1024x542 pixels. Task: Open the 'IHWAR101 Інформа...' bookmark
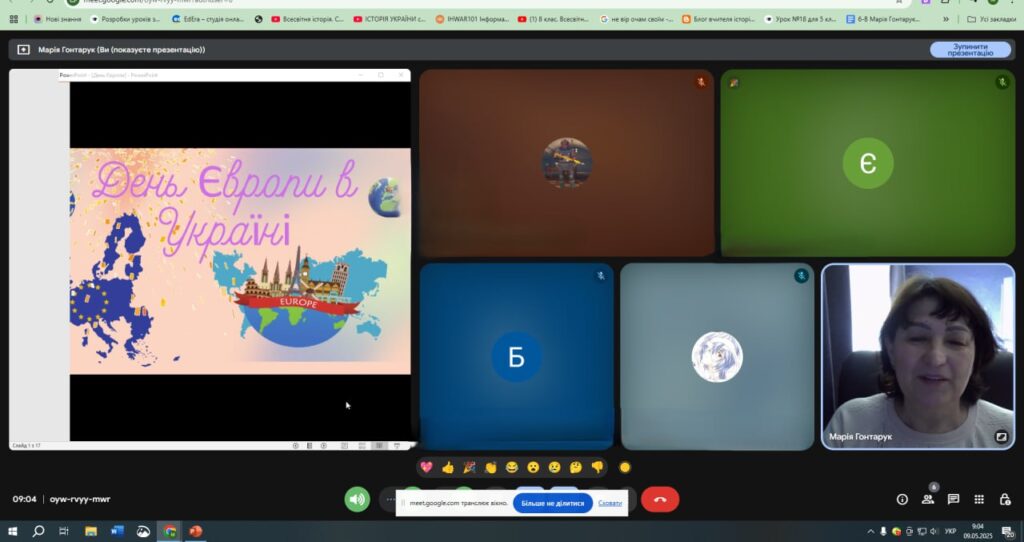coord(472,20)
